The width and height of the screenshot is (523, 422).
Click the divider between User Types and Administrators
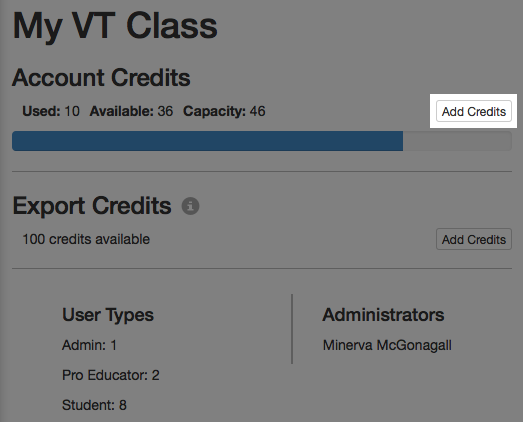click(x=292, y=329)
